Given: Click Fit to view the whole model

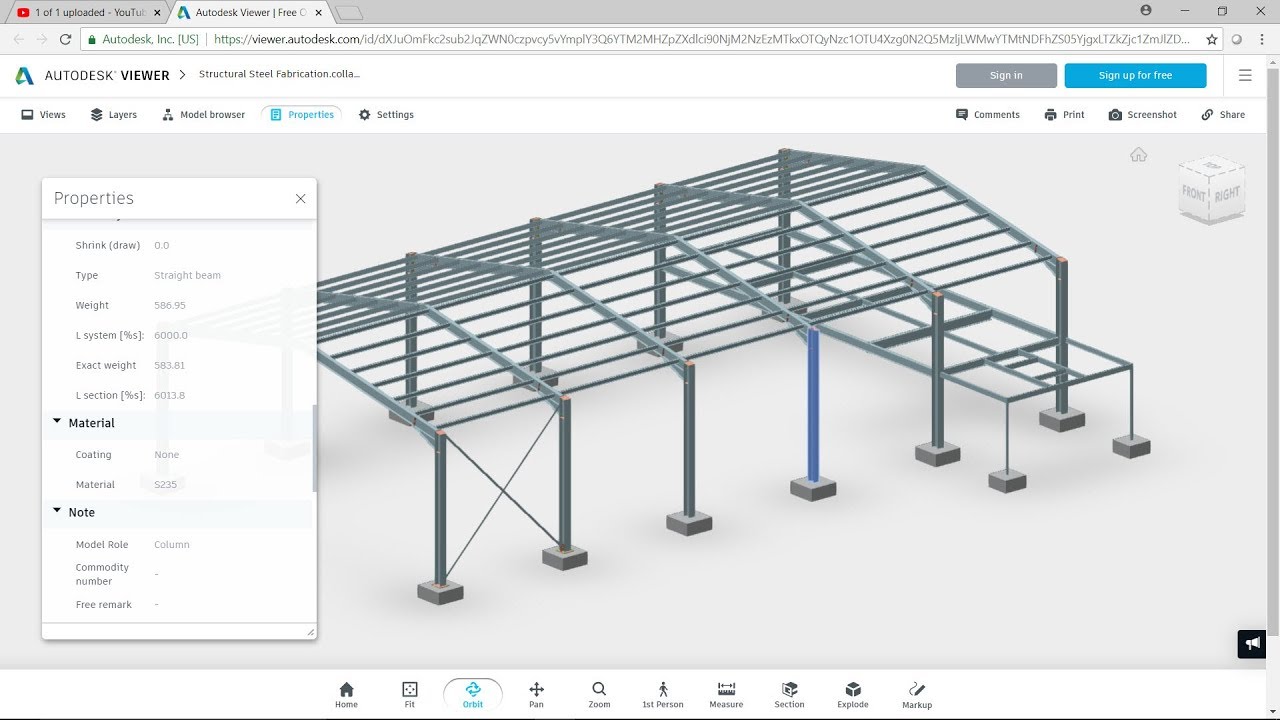Looking at the screenshot, I should (x=409, y=692).
